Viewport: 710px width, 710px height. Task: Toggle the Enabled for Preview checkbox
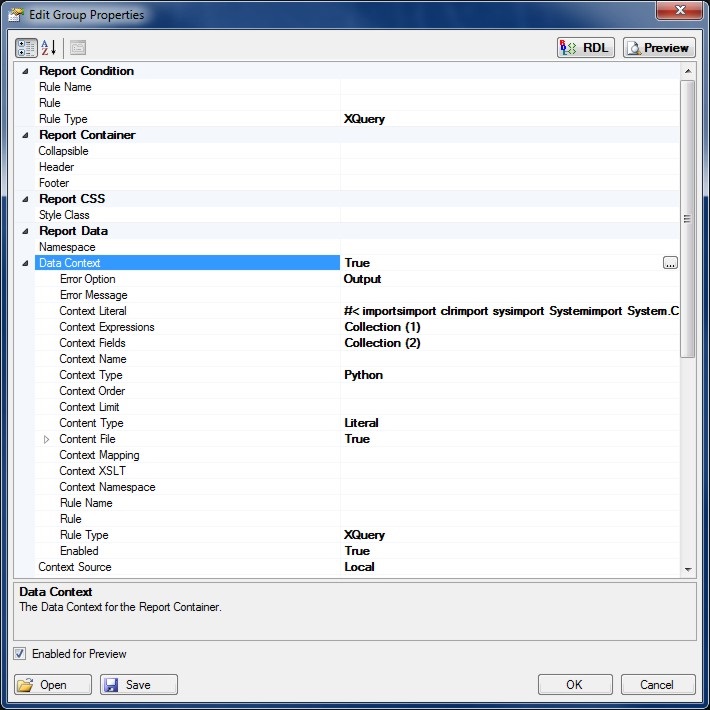(x=21, y=654)
